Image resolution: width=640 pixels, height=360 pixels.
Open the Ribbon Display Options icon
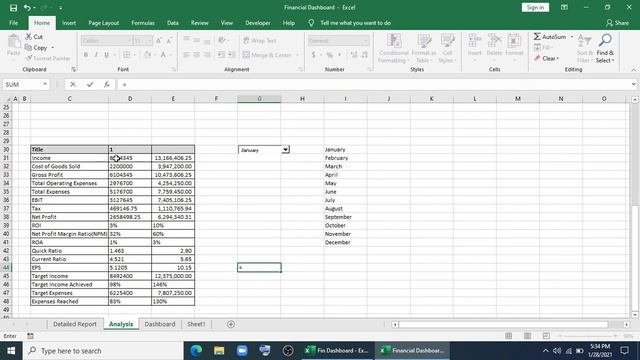(564, 7)
